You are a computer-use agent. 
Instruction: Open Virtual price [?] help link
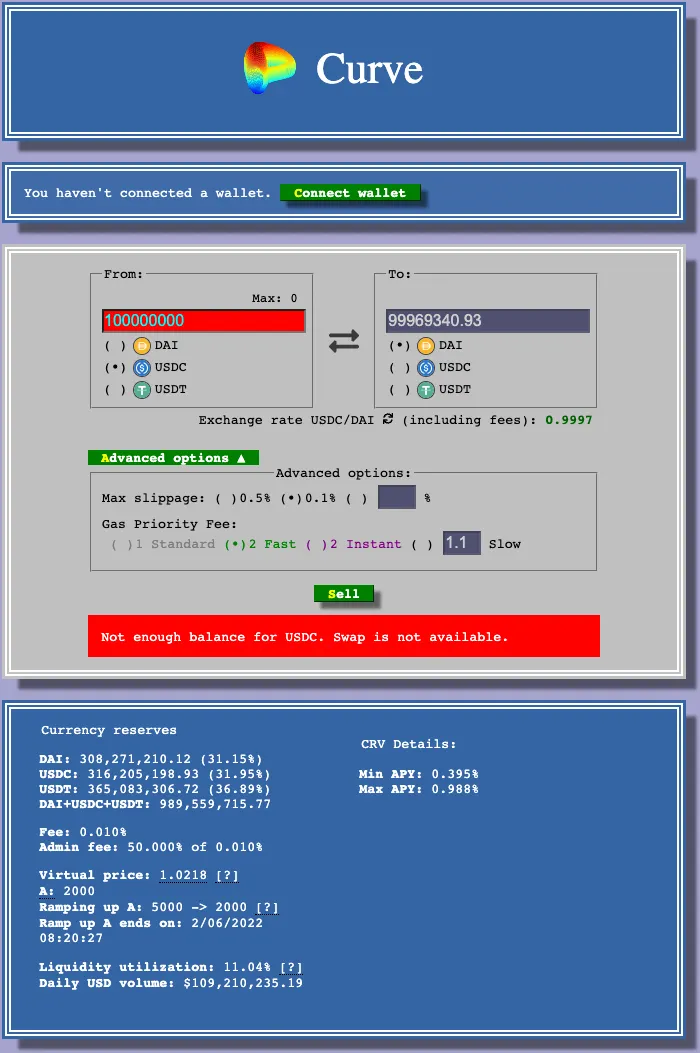tap(227, 875)
